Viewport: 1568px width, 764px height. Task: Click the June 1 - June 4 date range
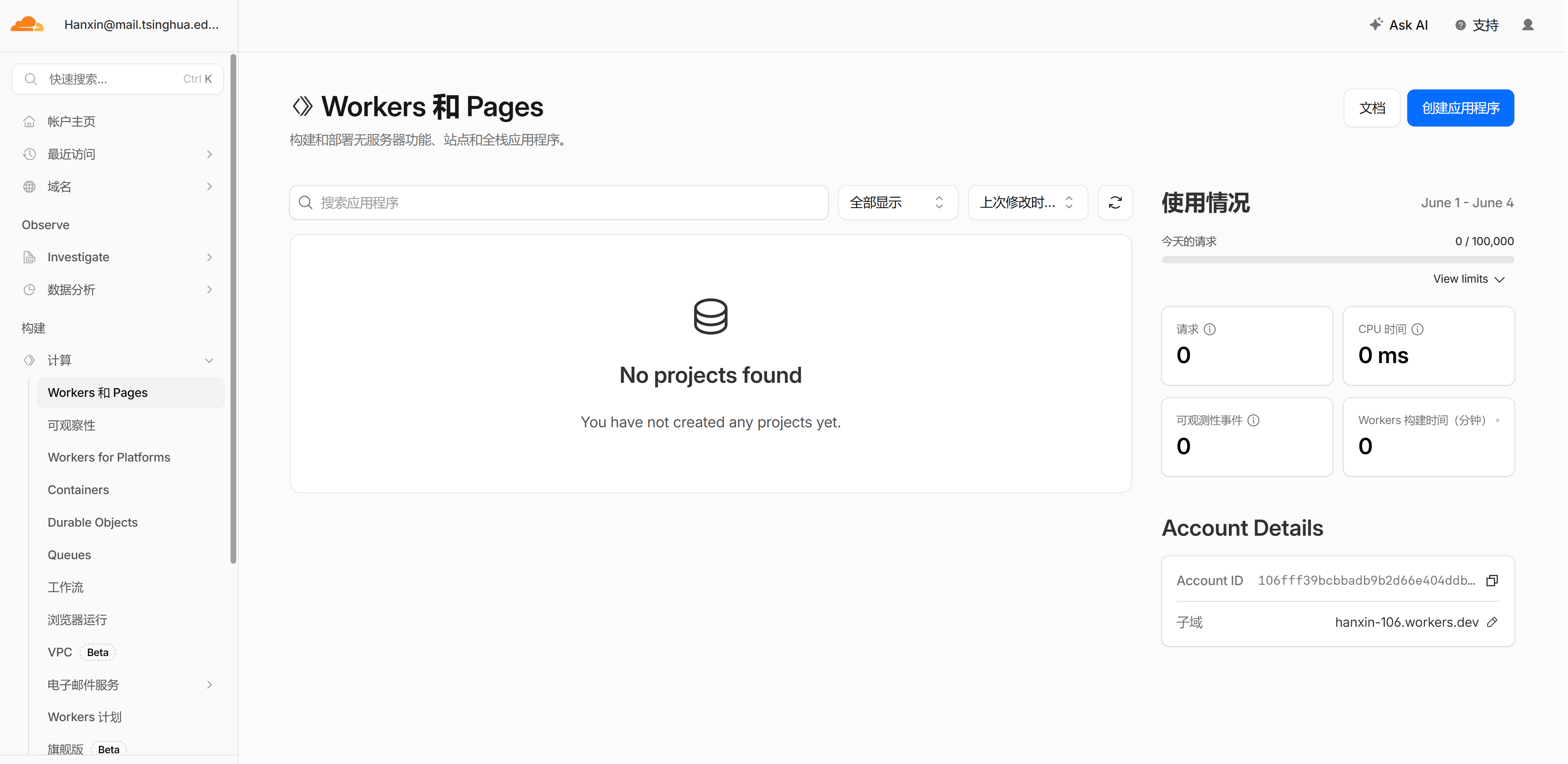pyautogui.click(x=1467, y=203)
